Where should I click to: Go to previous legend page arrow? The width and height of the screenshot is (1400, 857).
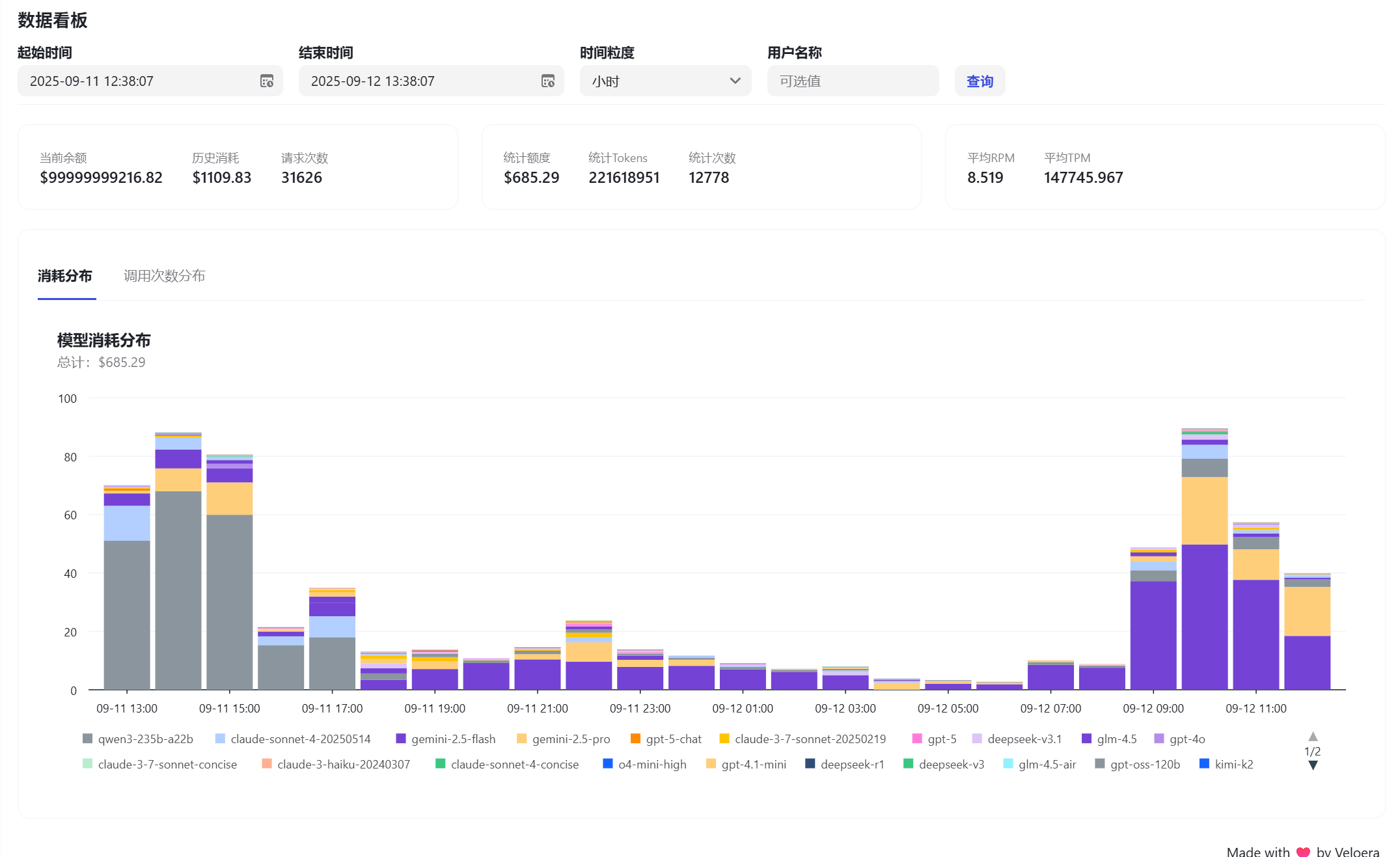click(x=1313, y=737)
